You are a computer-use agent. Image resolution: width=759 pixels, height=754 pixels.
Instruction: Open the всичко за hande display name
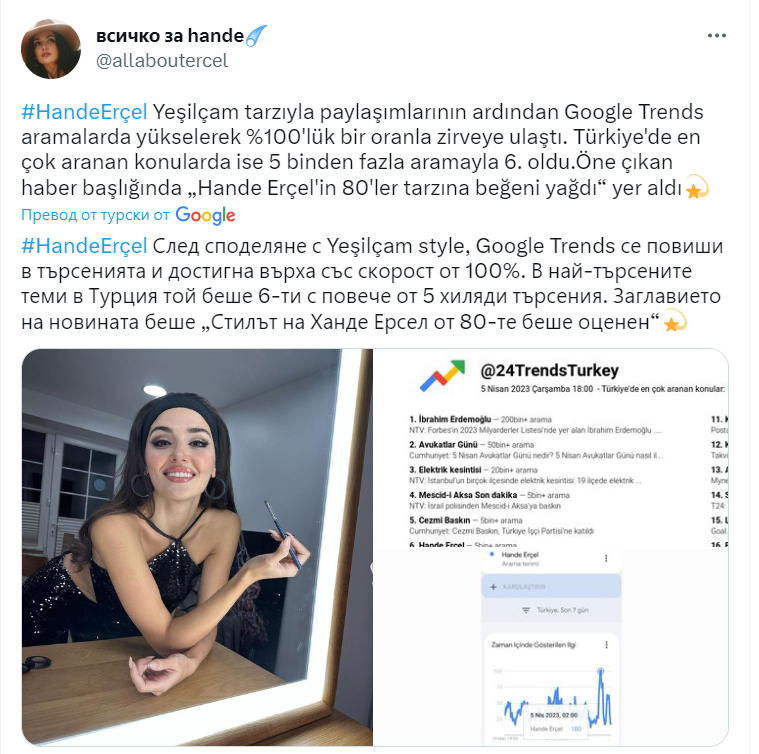pyautogui.click(x=170, y=35)
